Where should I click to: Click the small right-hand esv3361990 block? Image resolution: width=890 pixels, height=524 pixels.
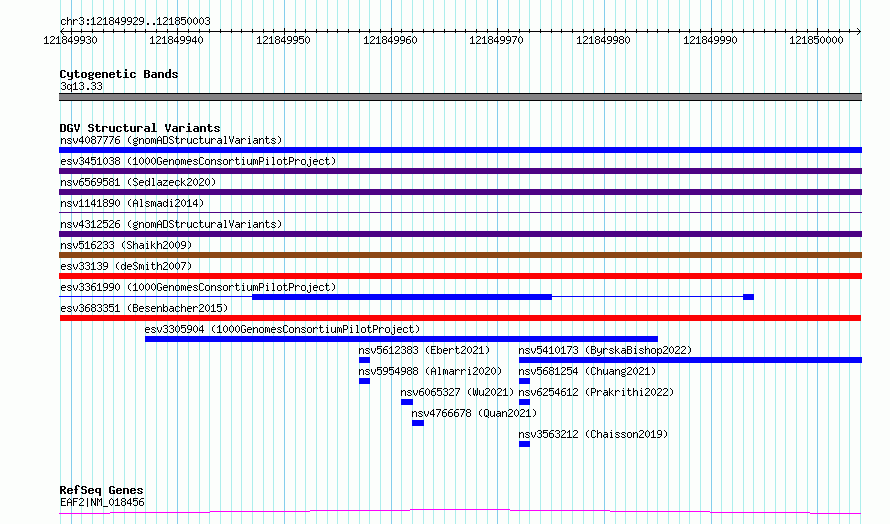click(x=749, y=297)
